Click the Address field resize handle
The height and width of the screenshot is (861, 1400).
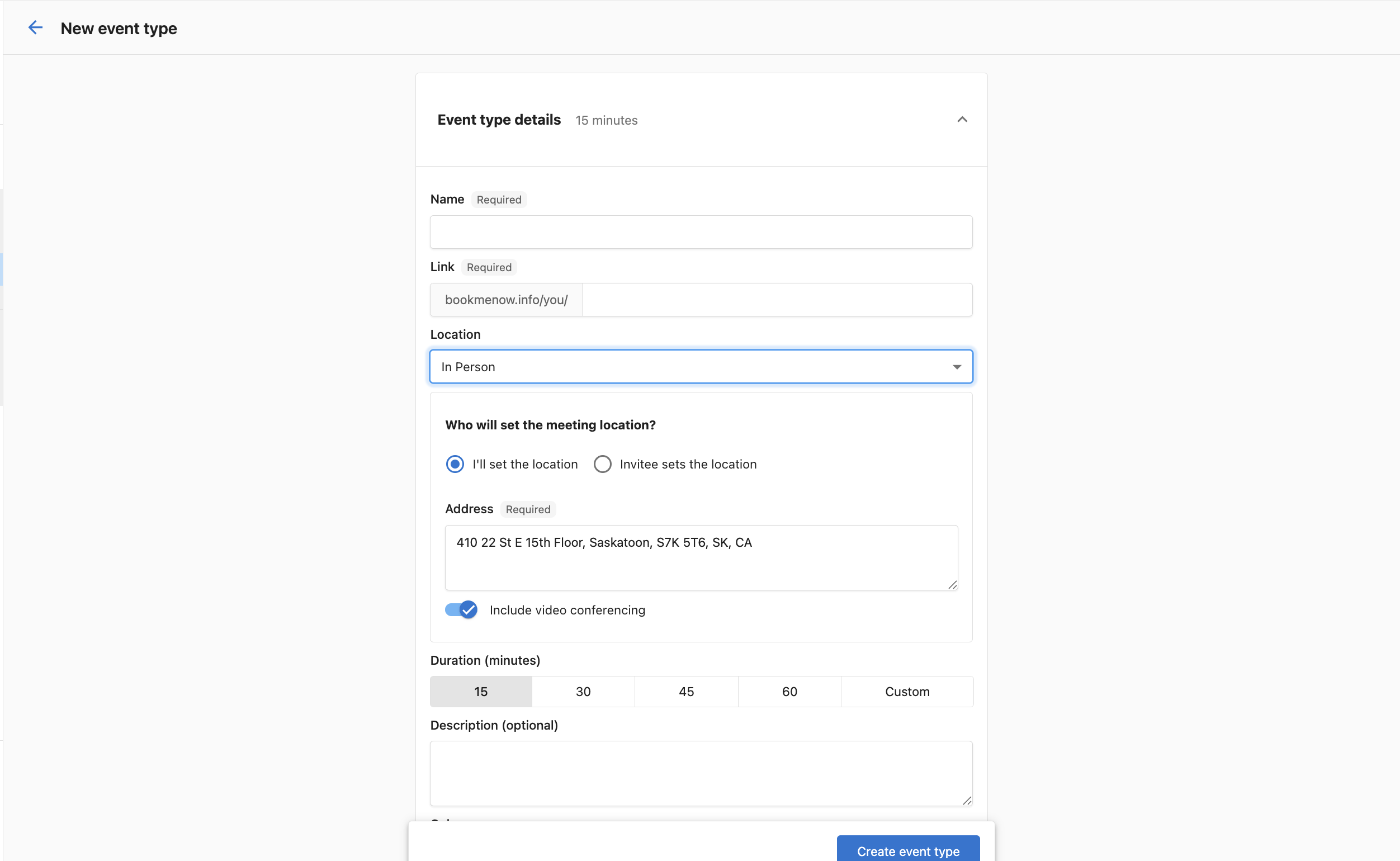[x=953, y=585]
